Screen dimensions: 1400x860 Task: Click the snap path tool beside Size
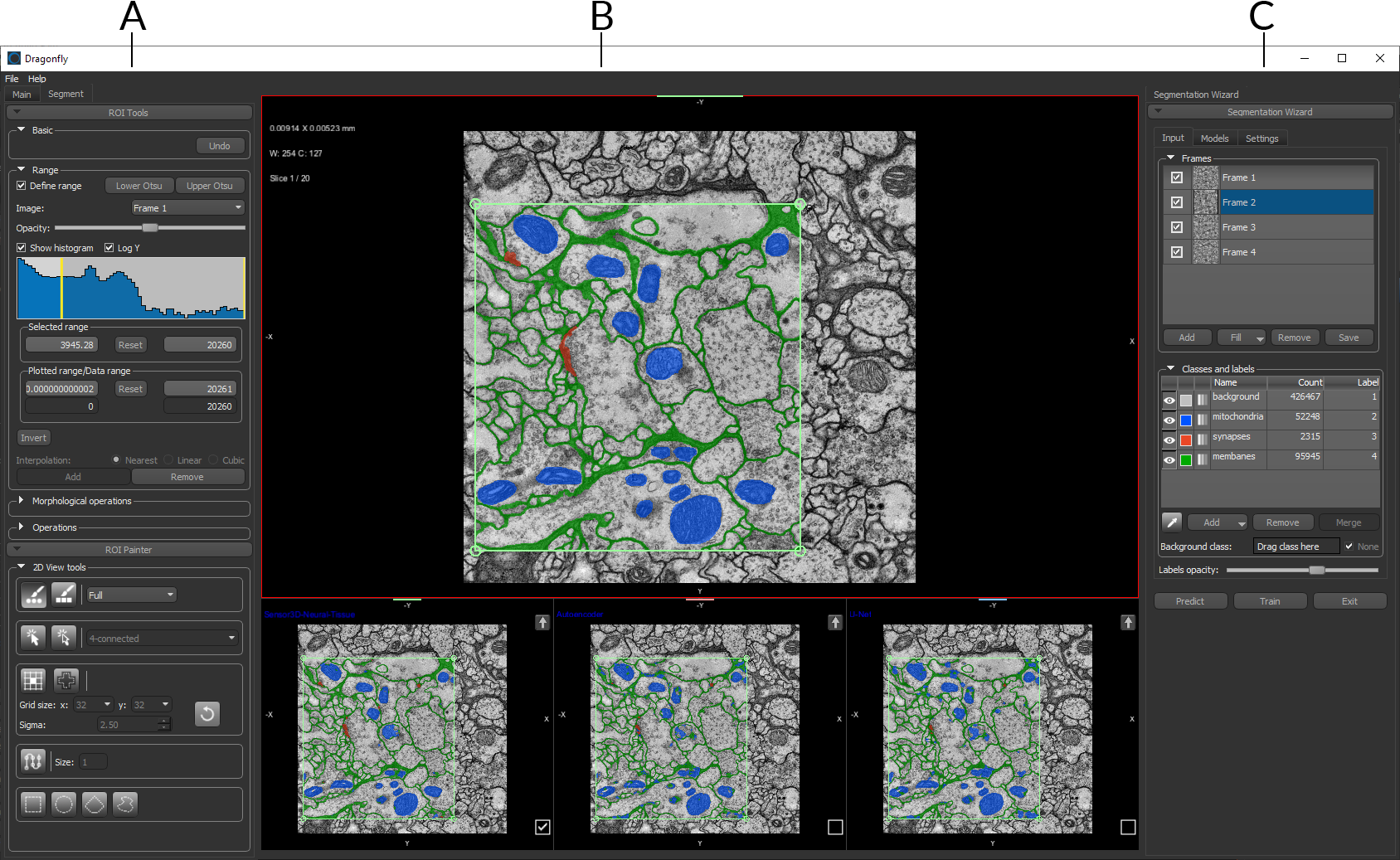(32, 760)
